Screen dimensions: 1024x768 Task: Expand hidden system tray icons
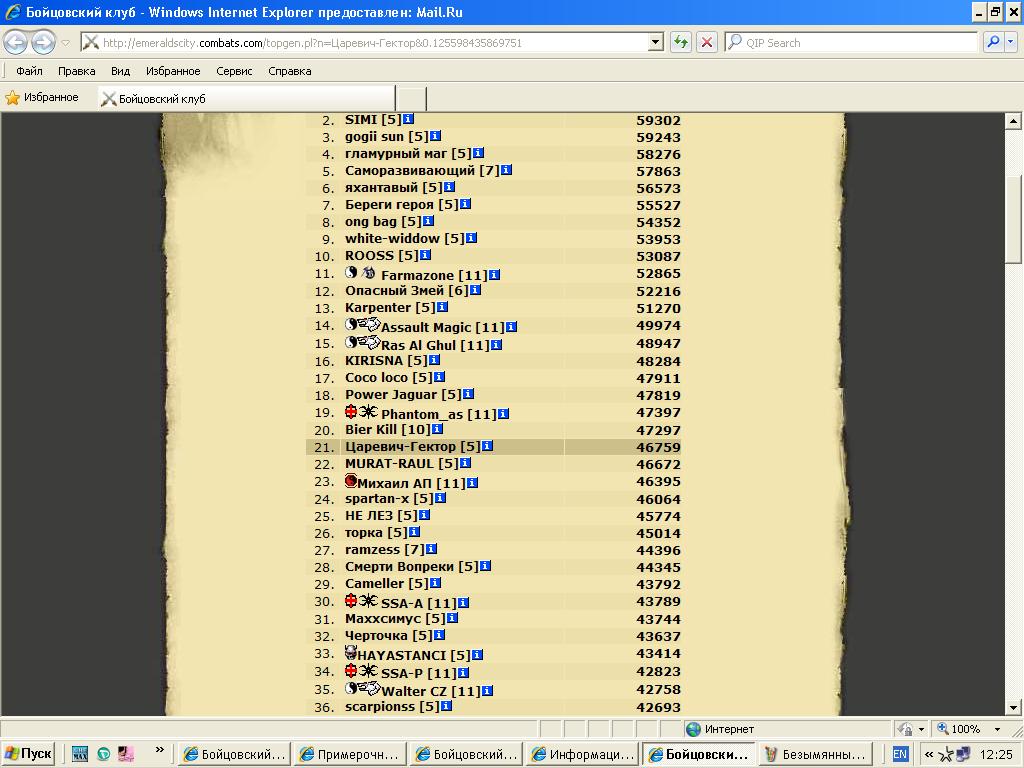[929, 754]
